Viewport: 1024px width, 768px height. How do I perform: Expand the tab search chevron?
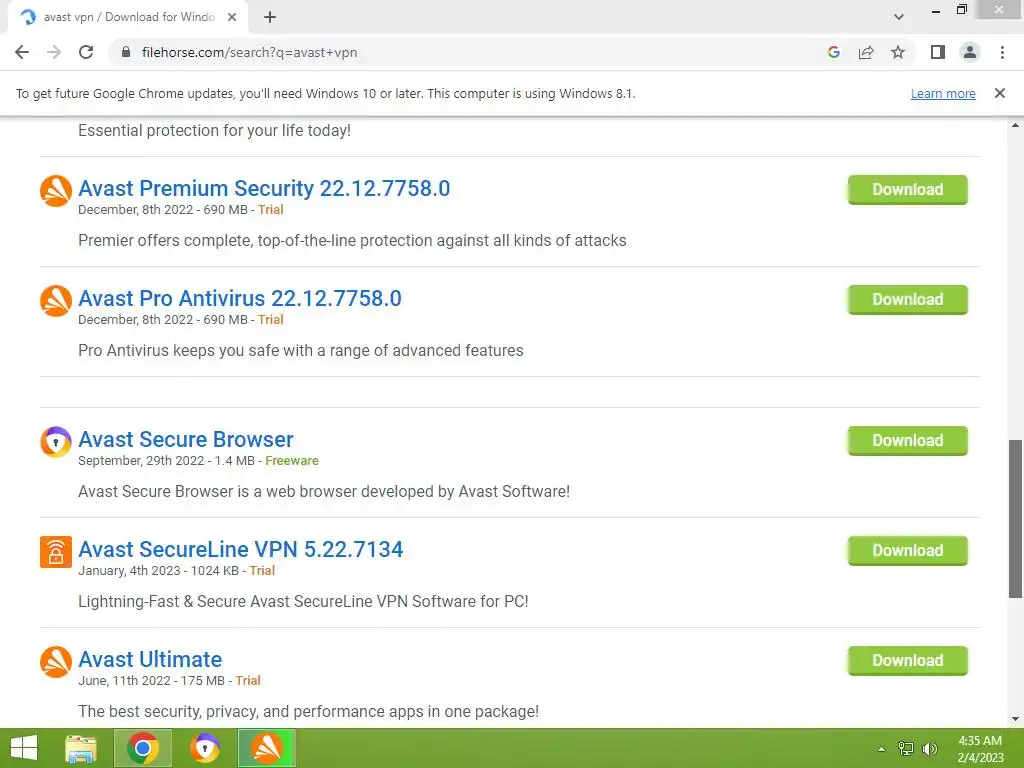tap(899, 17)
